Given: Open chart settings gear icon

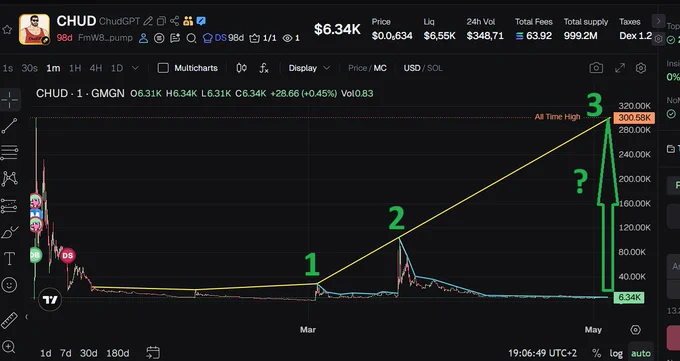Looking at the screenshot, I should [641, 68].
